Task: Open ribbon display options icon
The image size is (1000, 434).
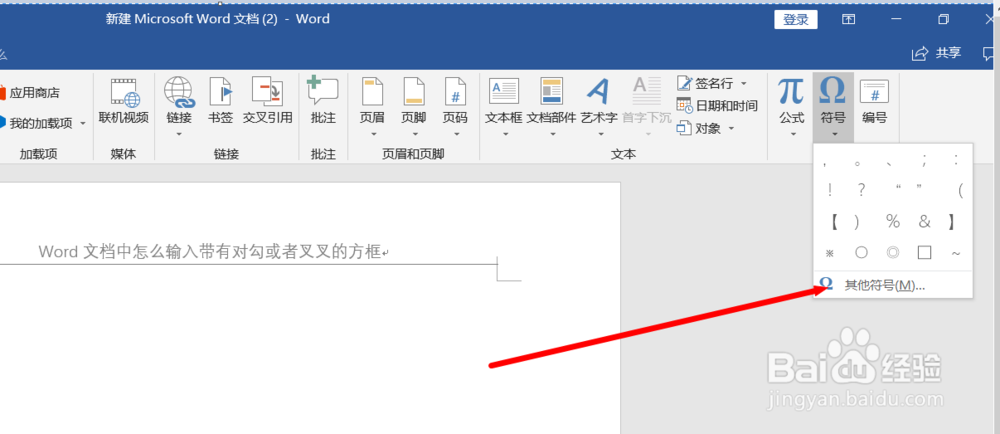Action: pos(848,20)
